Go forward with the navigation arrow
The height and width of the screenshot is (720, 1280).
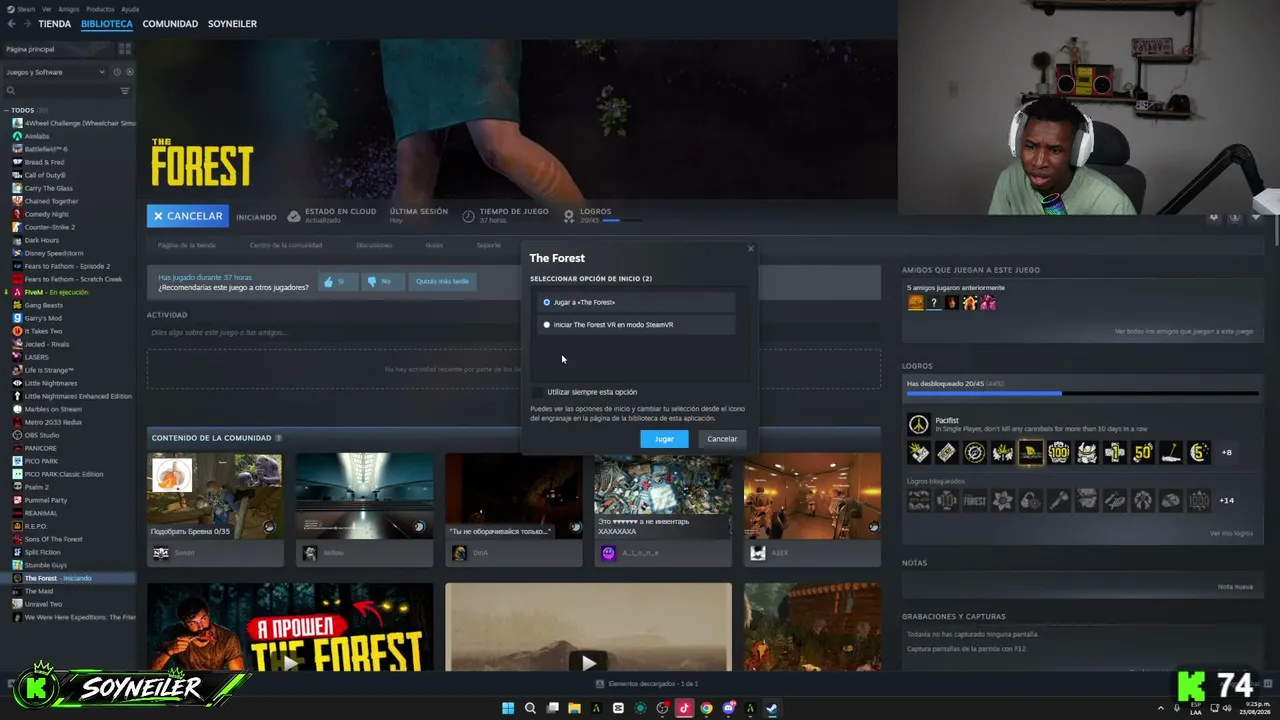tap(25, 24)
